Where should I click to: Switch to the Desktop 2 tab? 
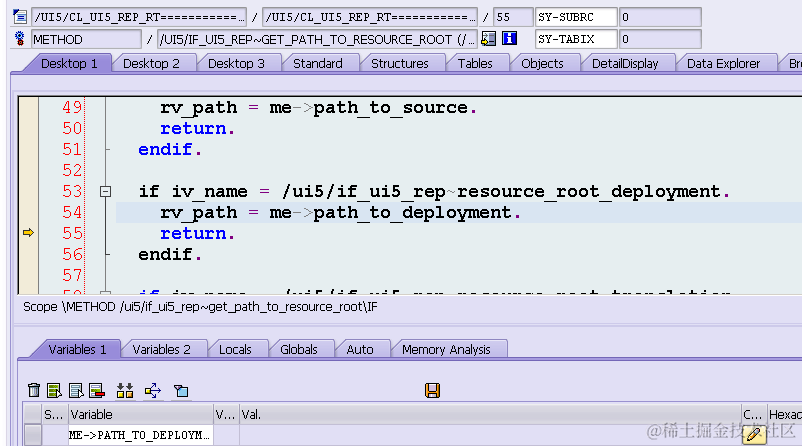pos(151,63)
